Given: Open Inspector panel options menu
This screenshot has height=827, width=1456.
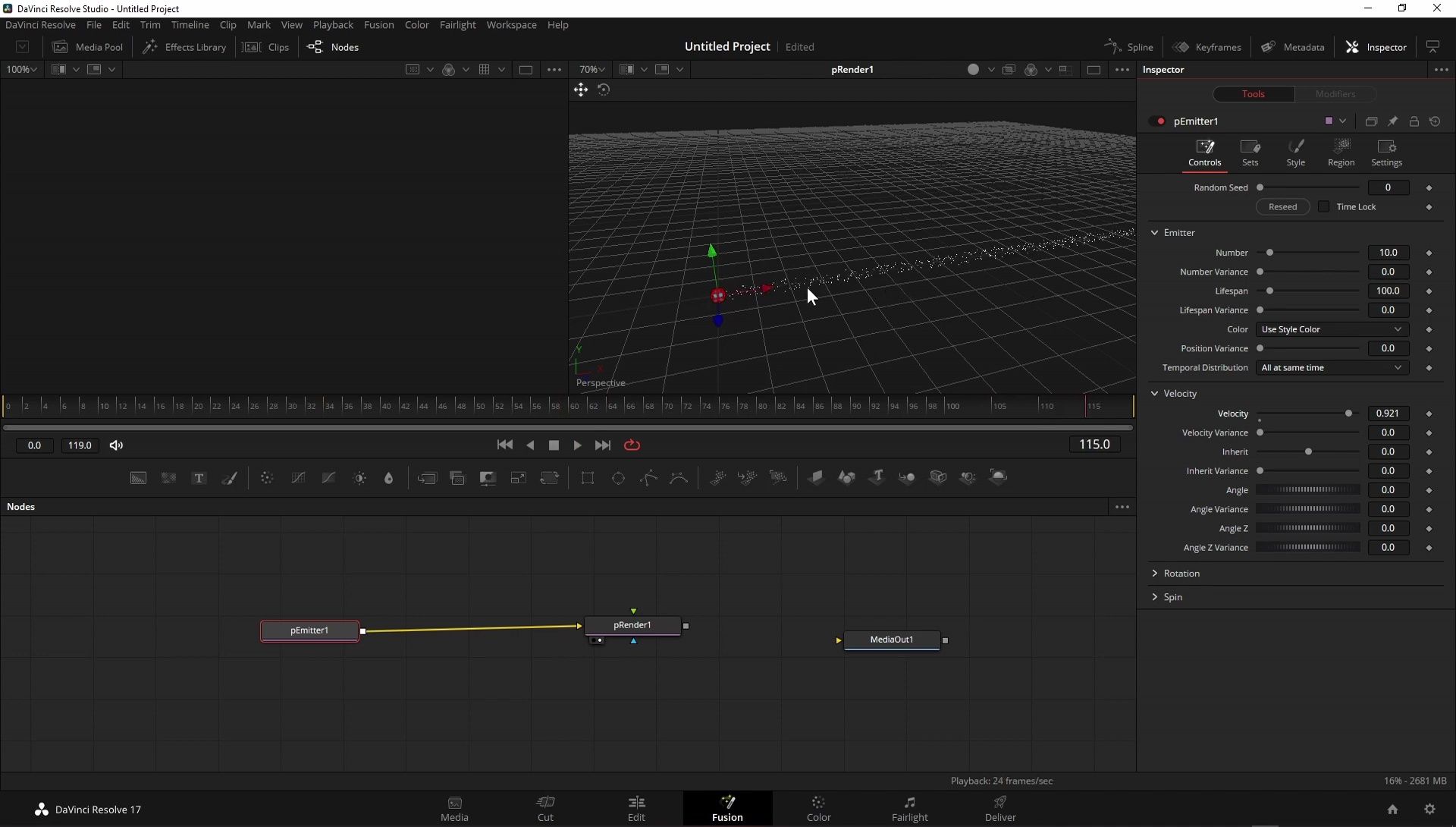Looking at the screenshot, I should tap(1441, 70).
